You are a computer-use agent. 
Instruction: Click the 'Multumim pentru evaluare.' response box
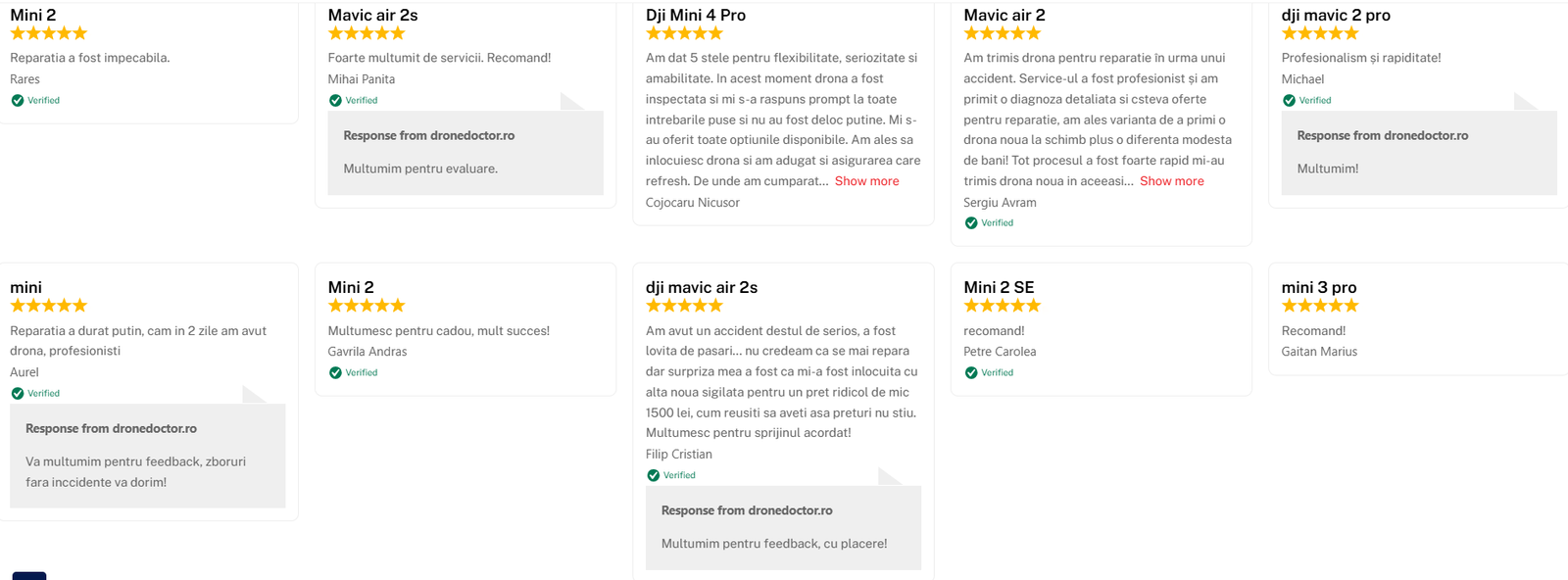[x=465, y=153]
